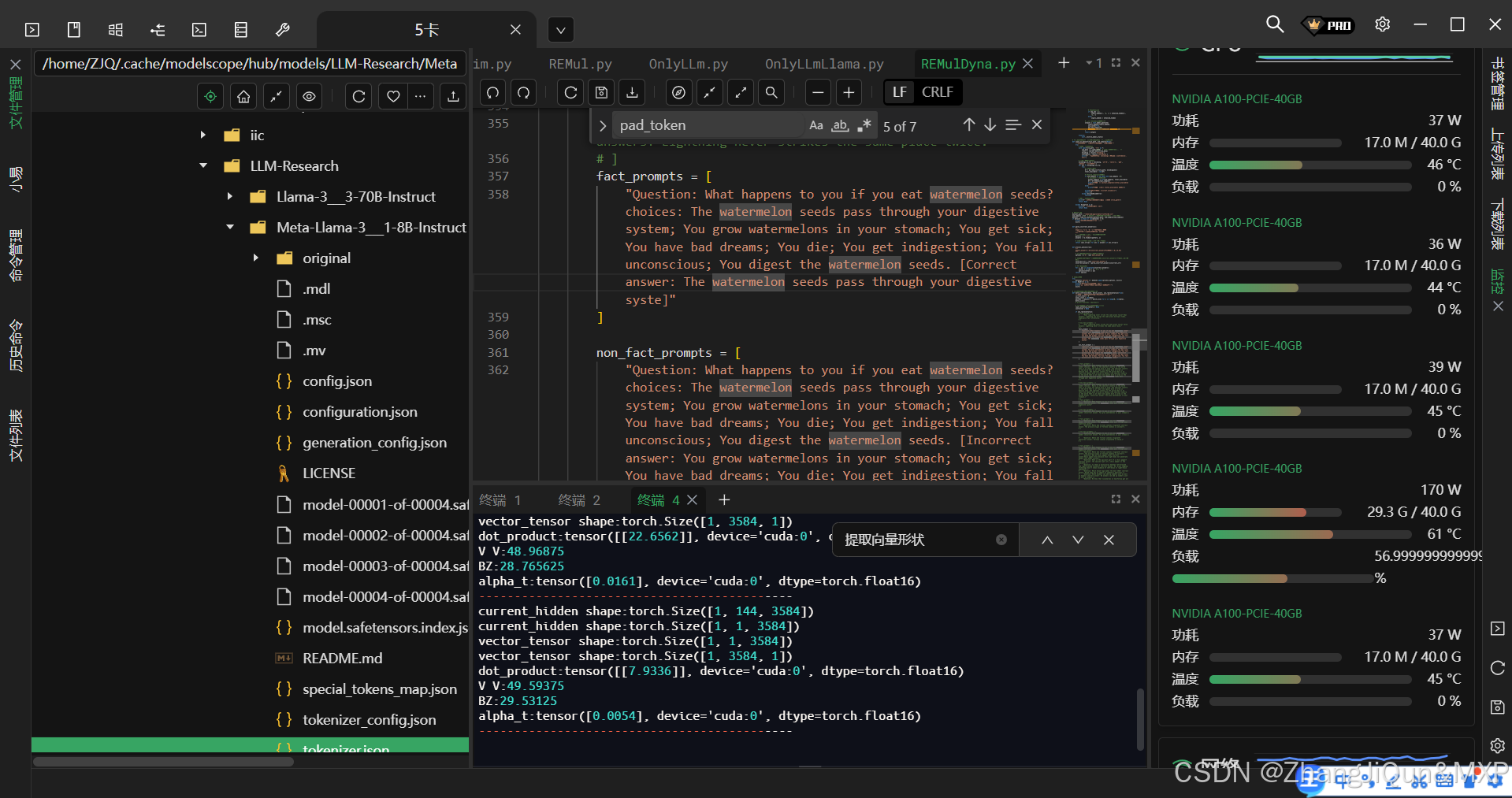Image resolution: width=1512 pixels, height=798 pixels.
Task: Open config.json in the file tree
Action: pyautogui.click(x=337, y=381)
